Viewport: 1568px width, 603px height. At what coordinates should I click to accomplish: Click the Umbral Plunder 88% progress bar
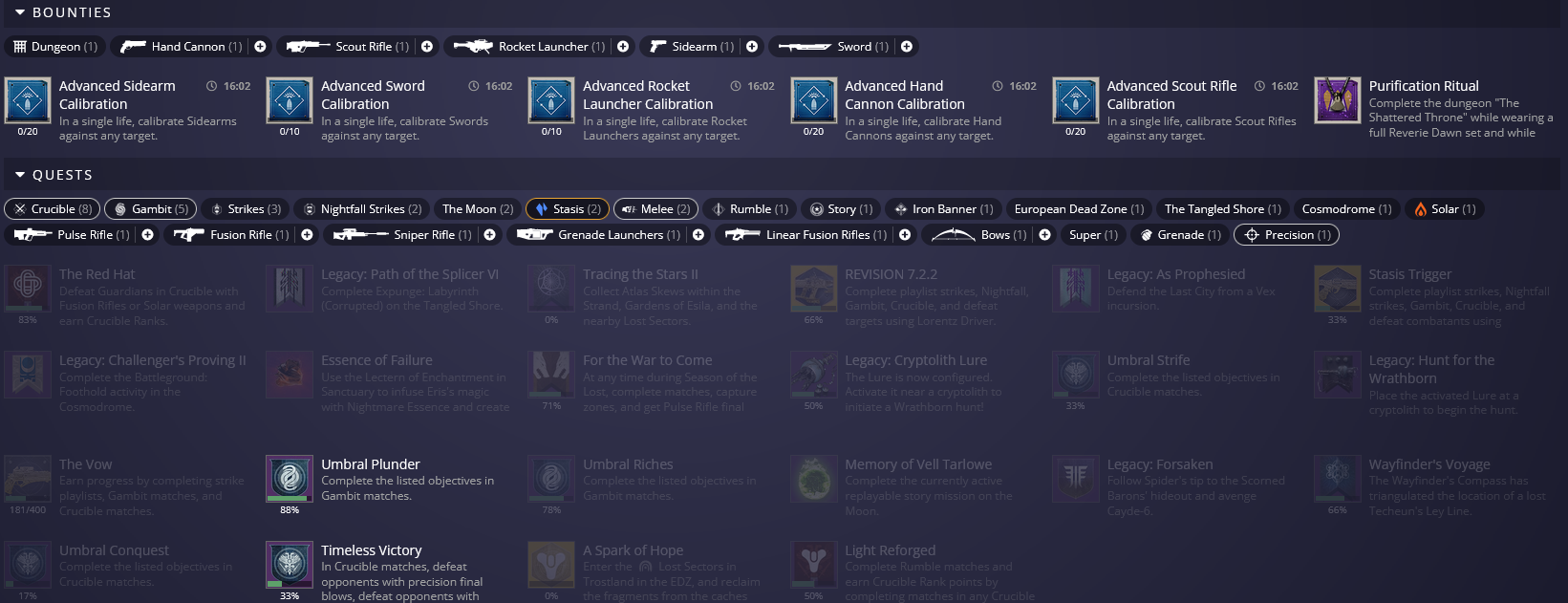[x=290, y=499]
